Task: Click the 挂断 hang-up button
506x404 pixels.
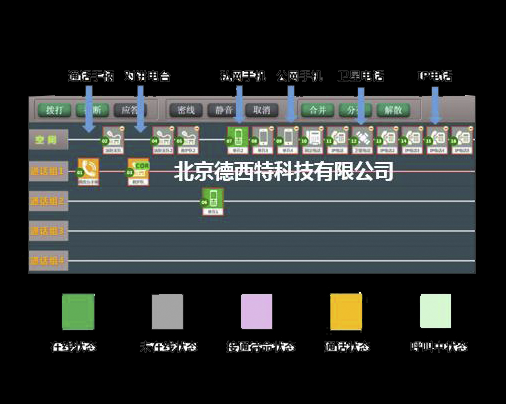Action: (x=92, y=110)
